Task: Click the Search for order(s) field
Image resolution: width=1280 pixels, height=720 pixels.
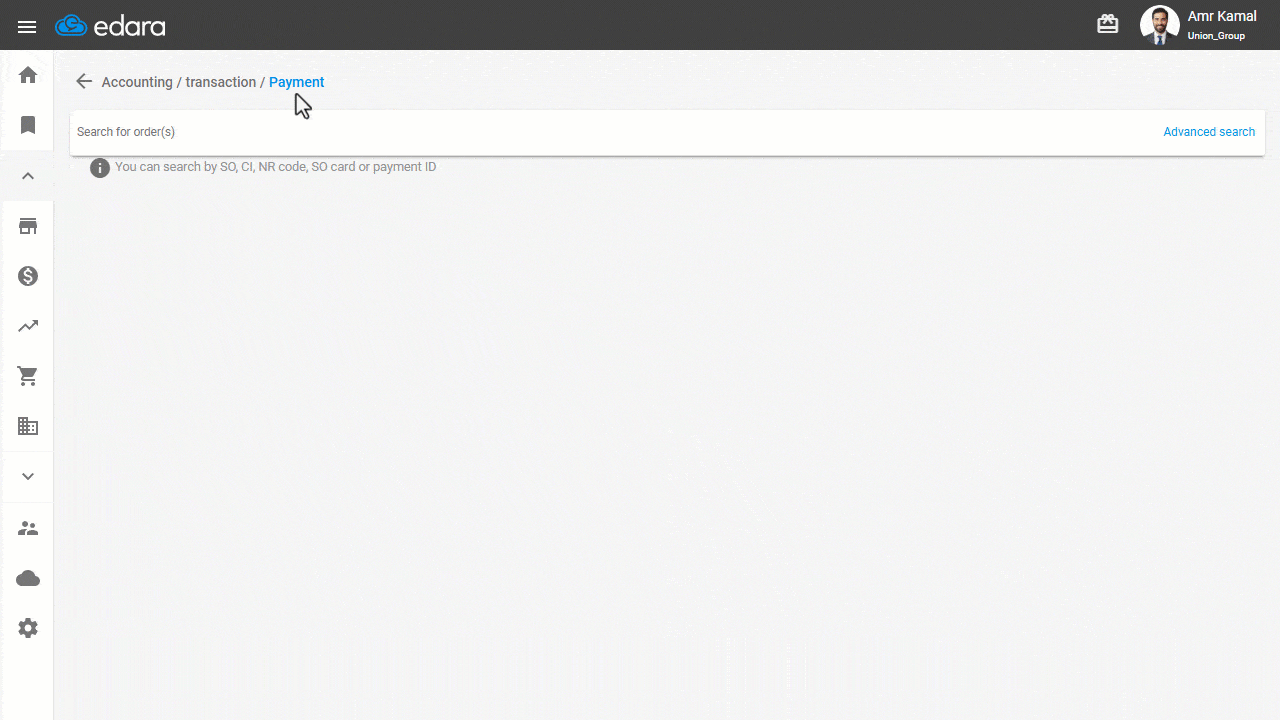Action: tap(600, 132)
